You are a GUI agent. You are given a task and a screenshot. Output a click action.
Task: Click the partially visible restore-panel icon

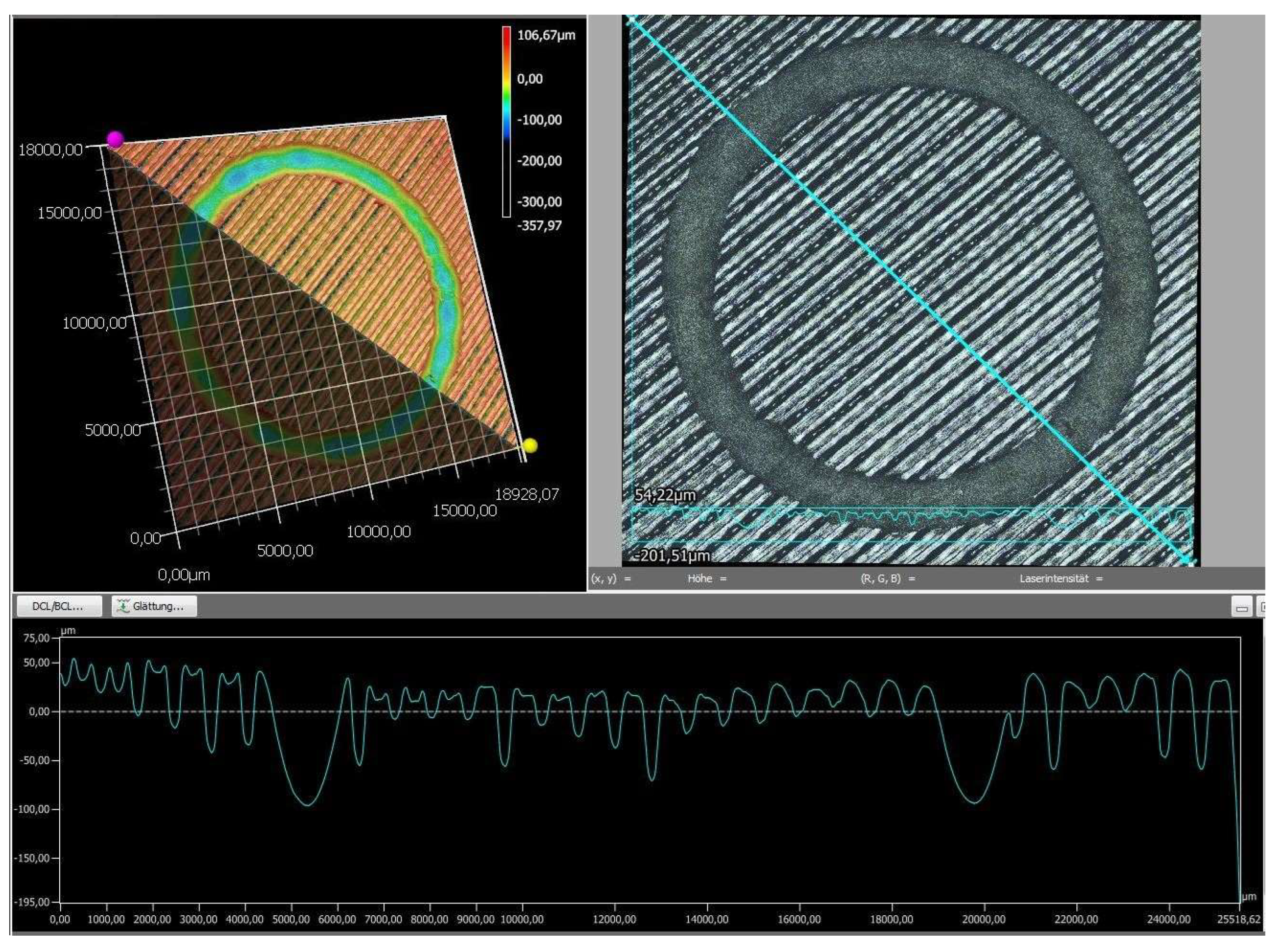1261,607
